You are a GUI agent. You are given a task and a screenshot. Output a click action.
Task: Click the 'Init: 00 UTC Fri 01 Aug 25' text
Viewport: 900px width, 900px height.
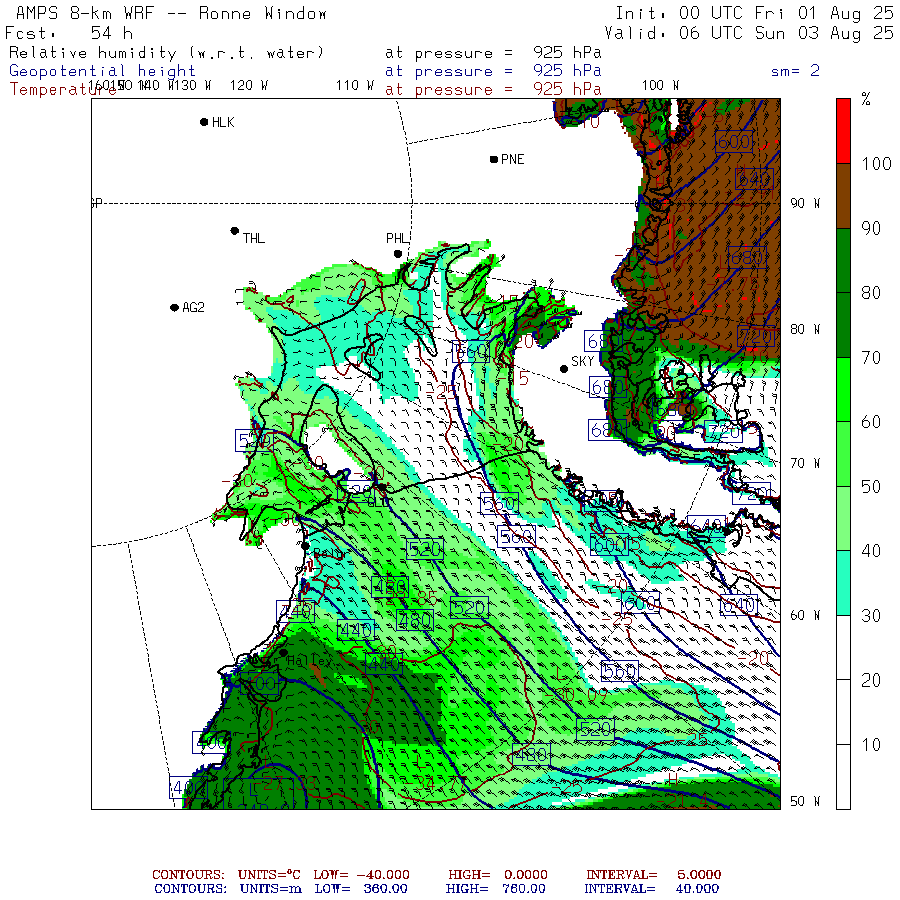coord(754,13)
